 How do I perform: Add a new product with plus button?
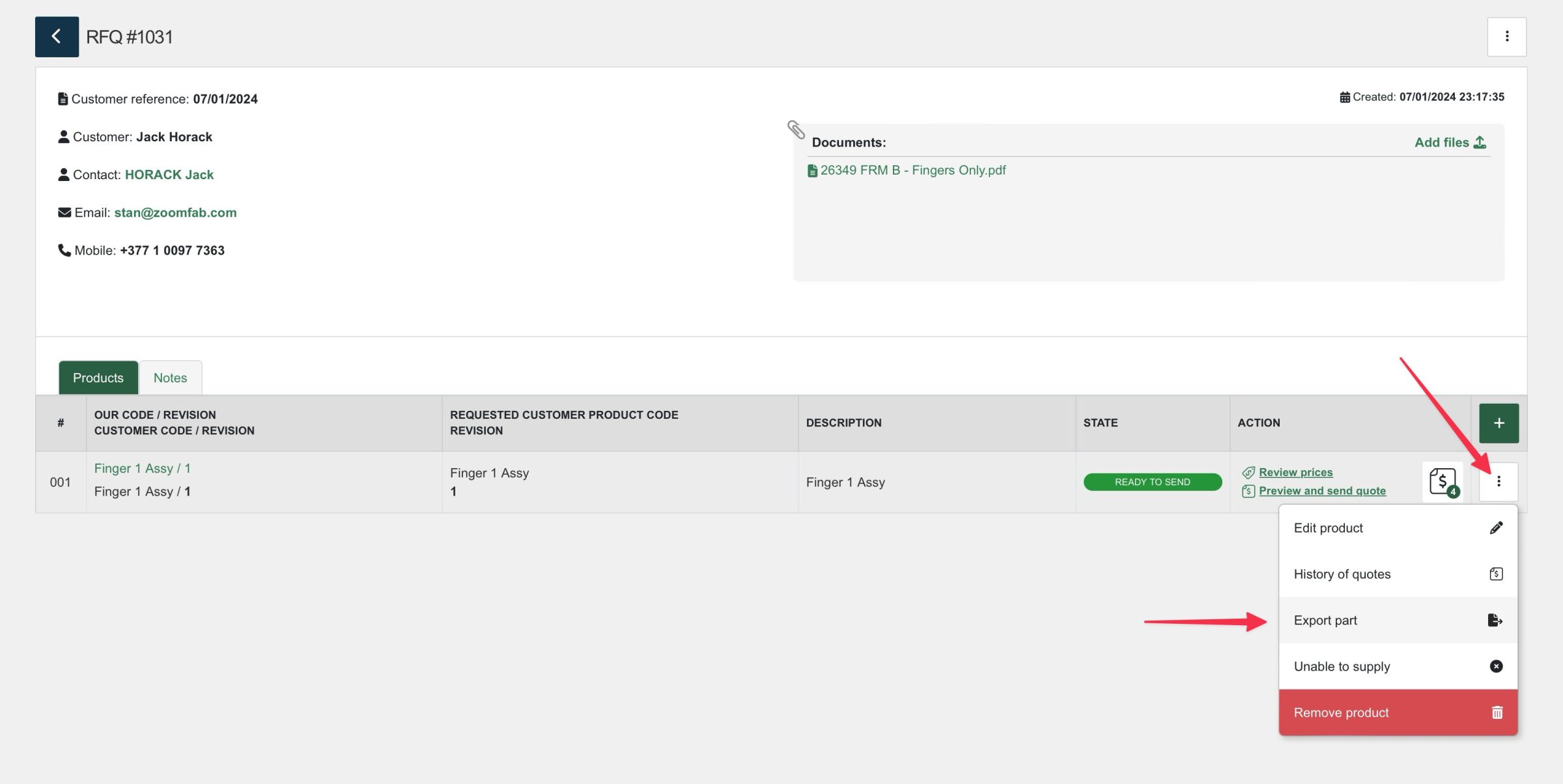1499,423
